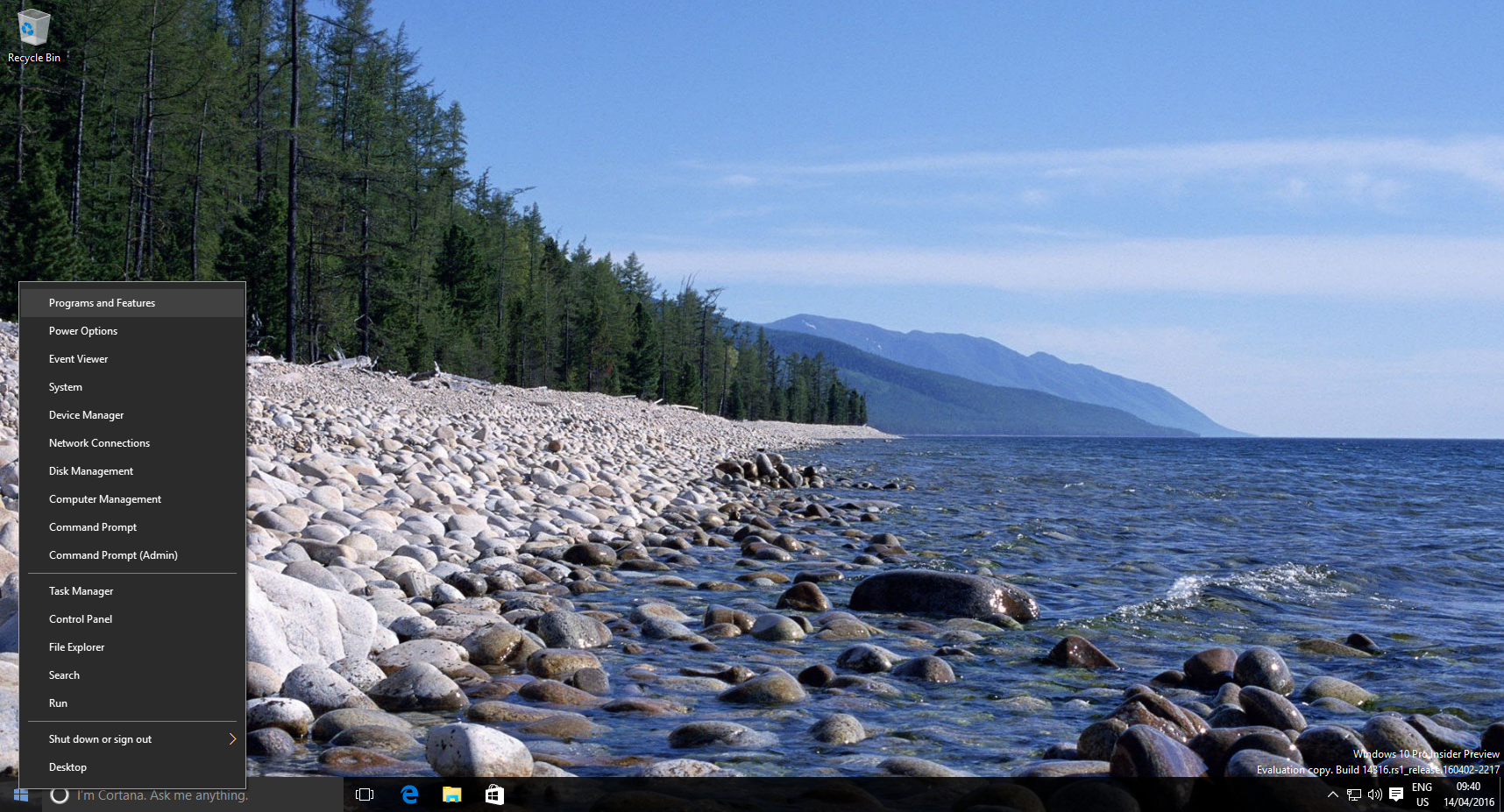1504x812 pixels.
Task: Open the volume control tray icon
Action: coord(1375,795)
